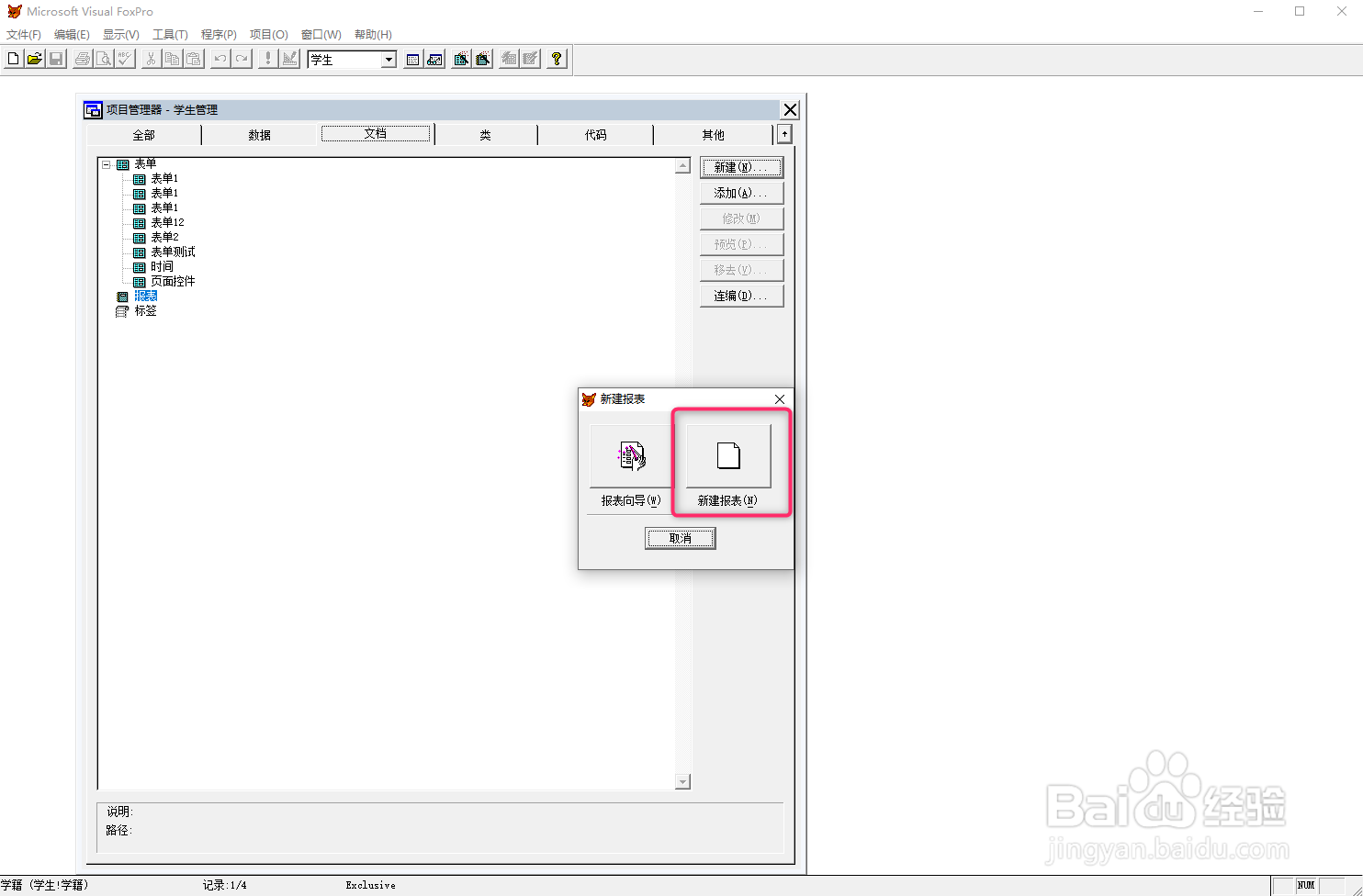This screenshot has height=896, width=1363.
Task: Switch to the 其他 tab
Action: point(714,135)
